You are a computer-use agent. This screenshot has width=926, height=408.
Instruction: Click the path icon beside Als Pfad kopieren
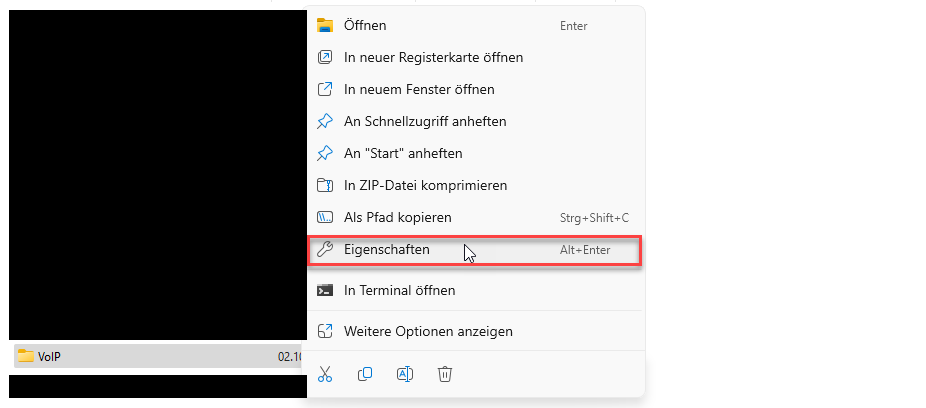click(x=325, y=217)
